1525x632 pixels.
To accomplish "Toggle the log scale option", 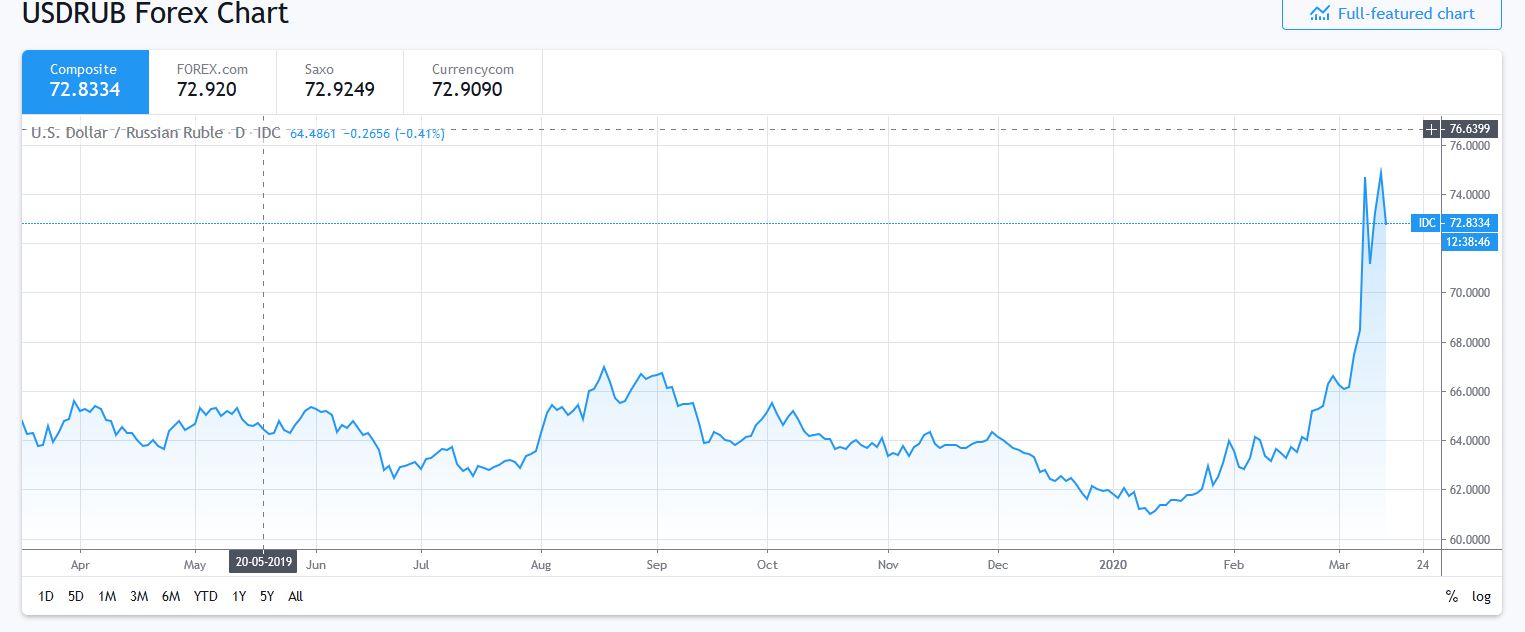I will coord(1481,597).
